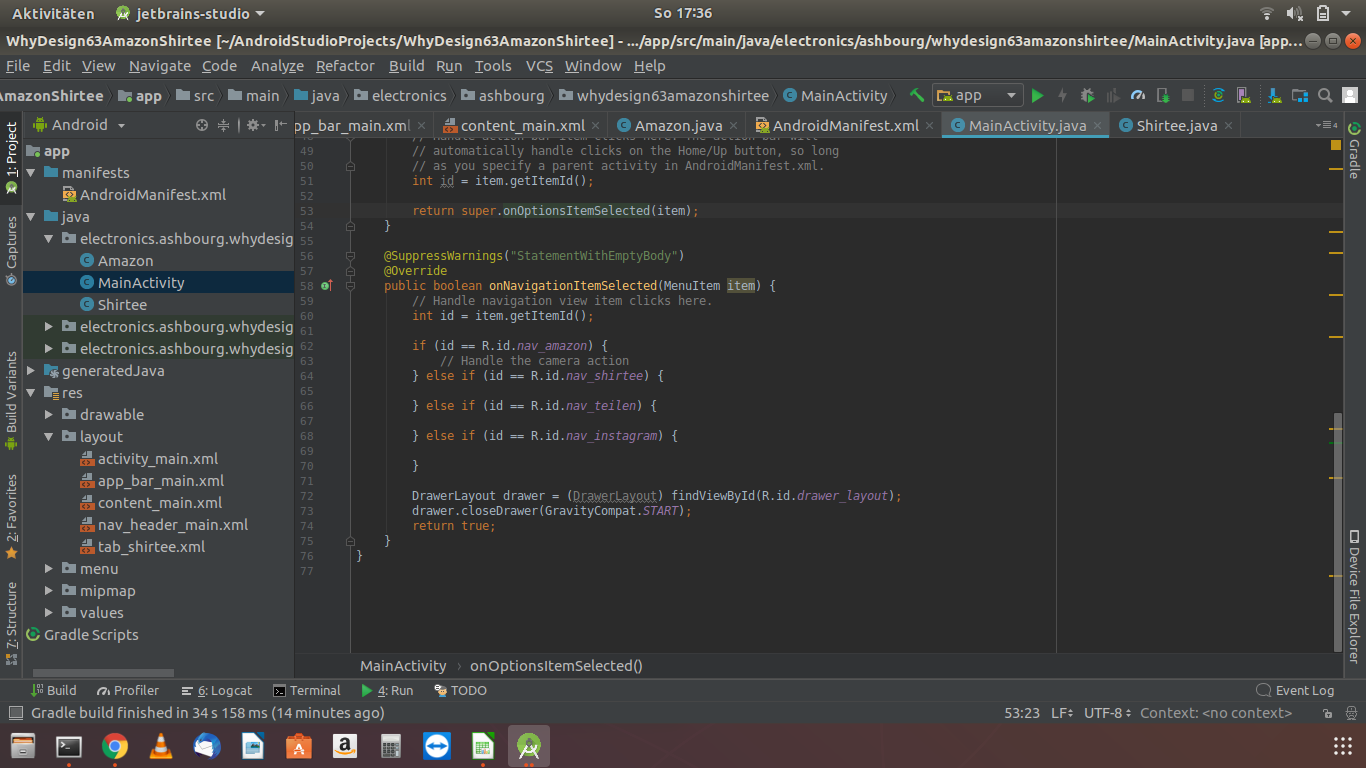Click the Search Everywhere magnifier icon
1366x768 pixels.
point(1325,96)
